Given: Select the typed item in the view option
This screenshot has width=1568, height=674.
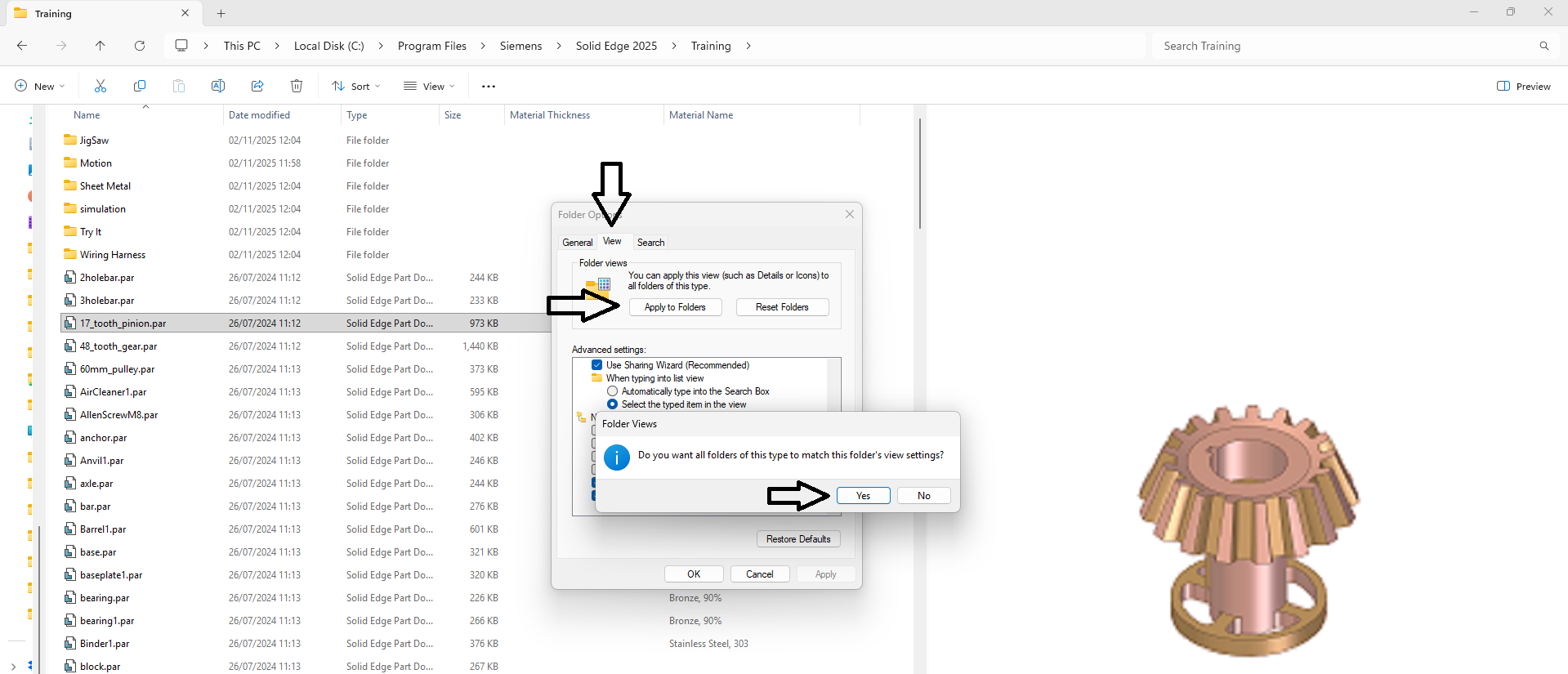Looking at the screenshot, I should click(x=612, y=404).
